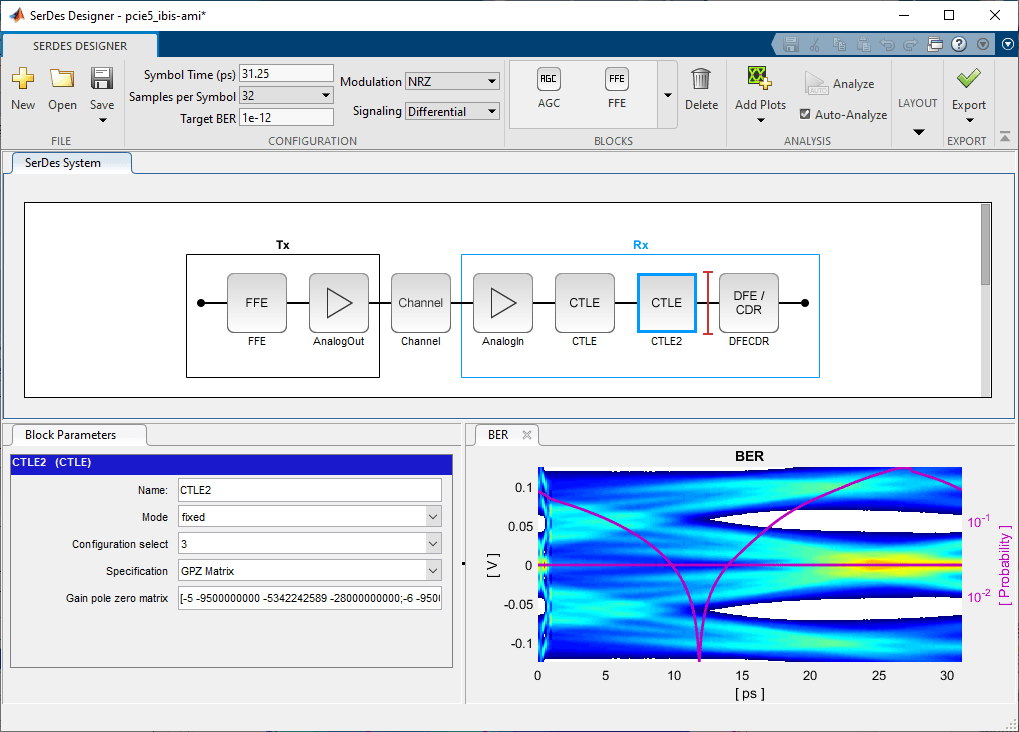Collapse the toolstrip with the arrow
Image resolution: width=1019 pixels, height=732 pixels.
1005,137
